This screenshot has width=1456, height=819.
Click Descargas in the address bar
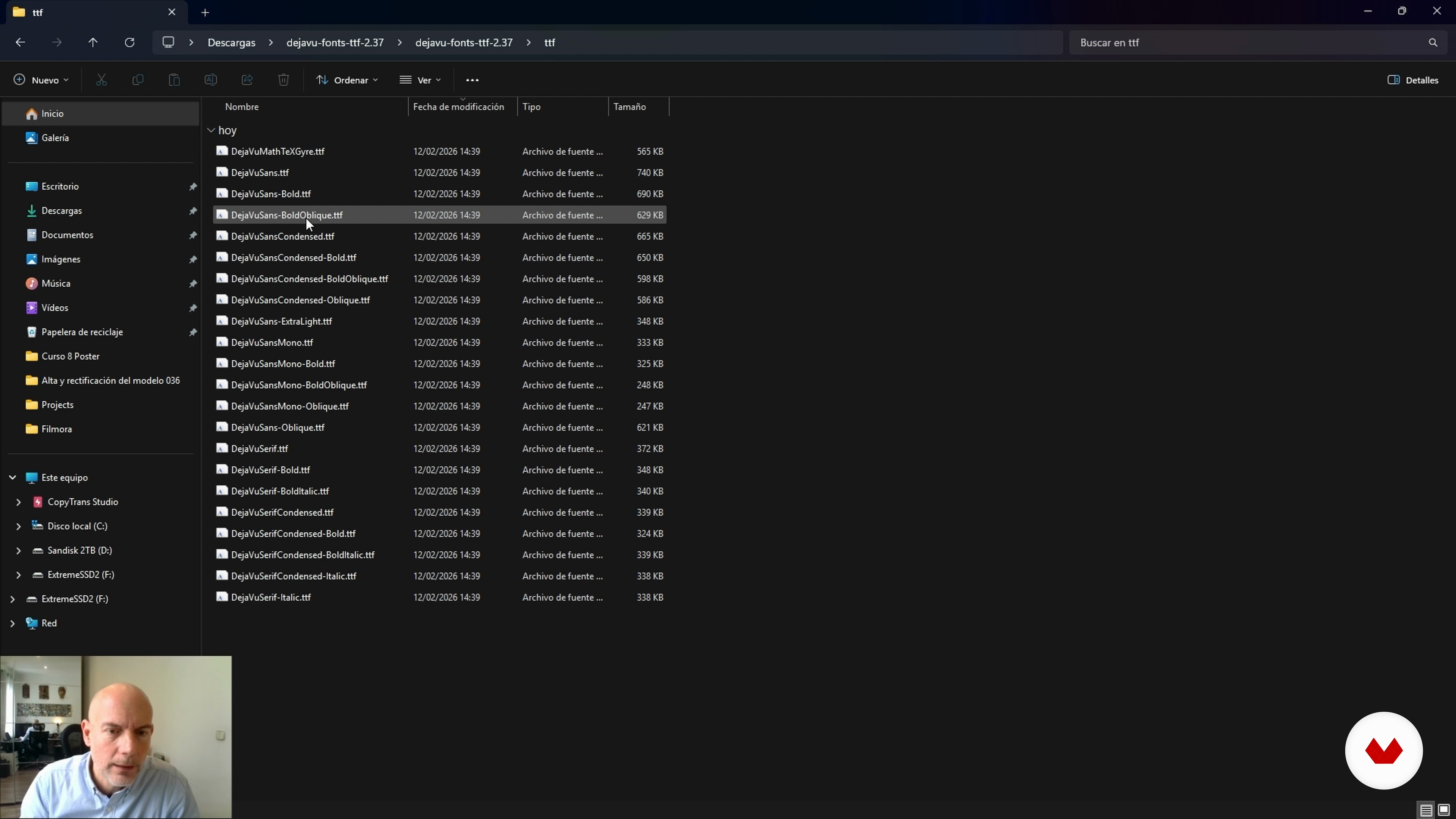click(232, 42)
